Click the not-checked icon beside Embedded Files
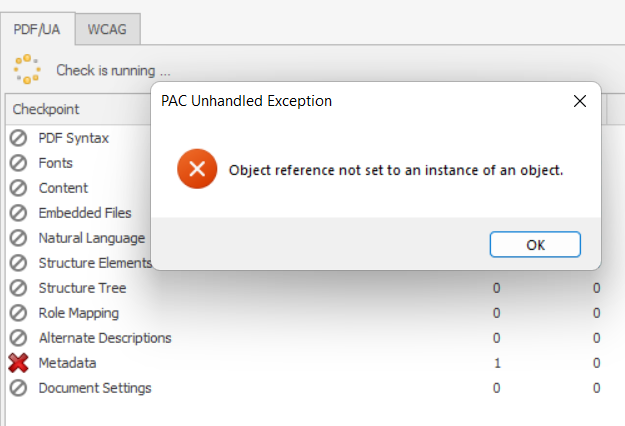This screenshot has height=426, width=625. coord(18,213)
